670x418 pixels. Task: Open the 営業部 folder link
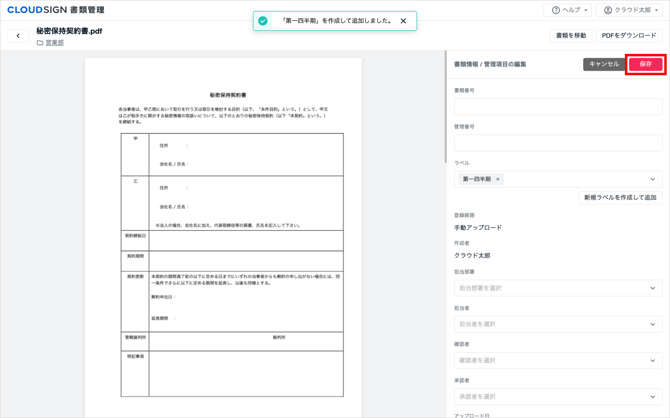55,43
